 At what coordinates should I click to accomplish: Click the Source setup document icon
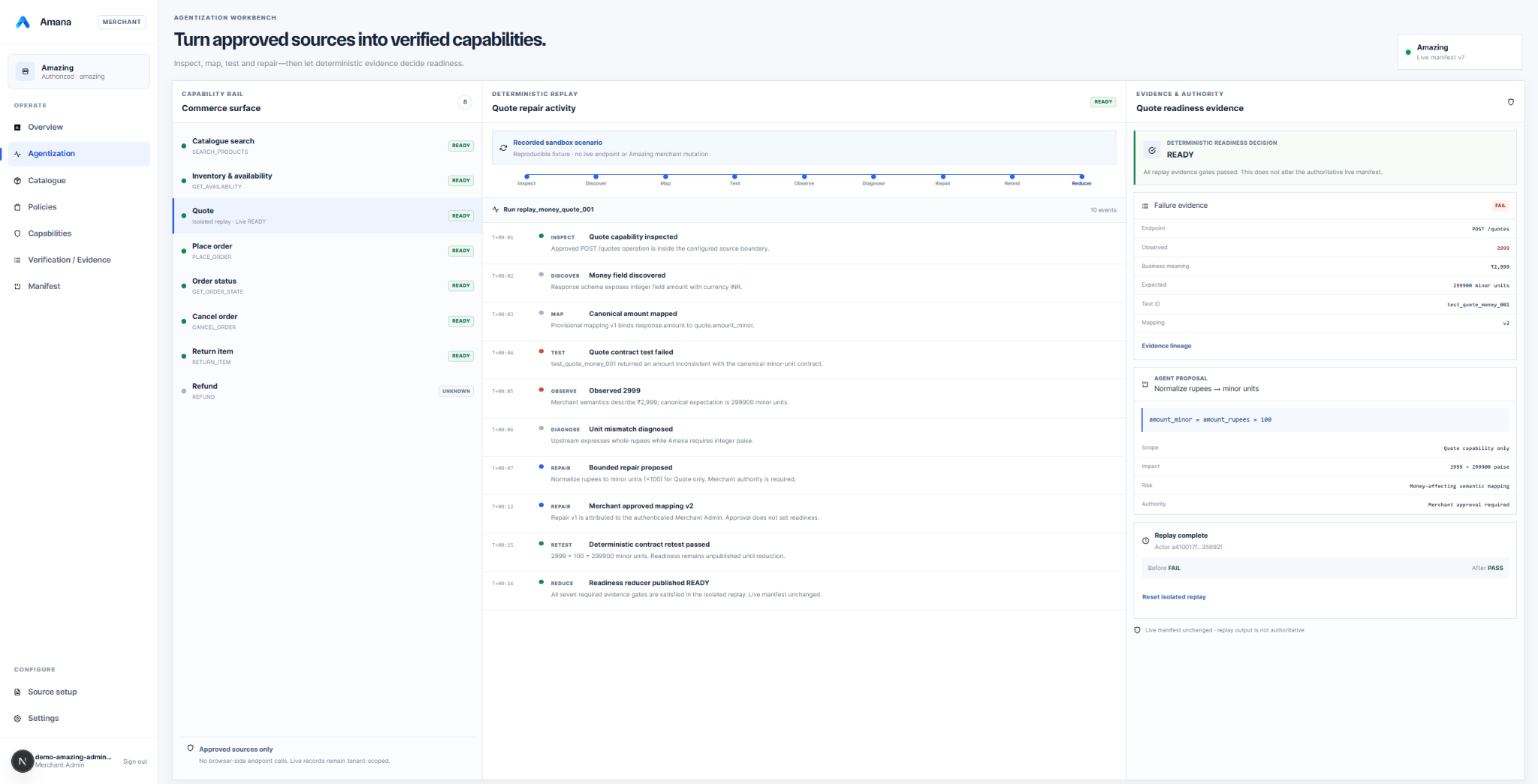pos(17,692)
